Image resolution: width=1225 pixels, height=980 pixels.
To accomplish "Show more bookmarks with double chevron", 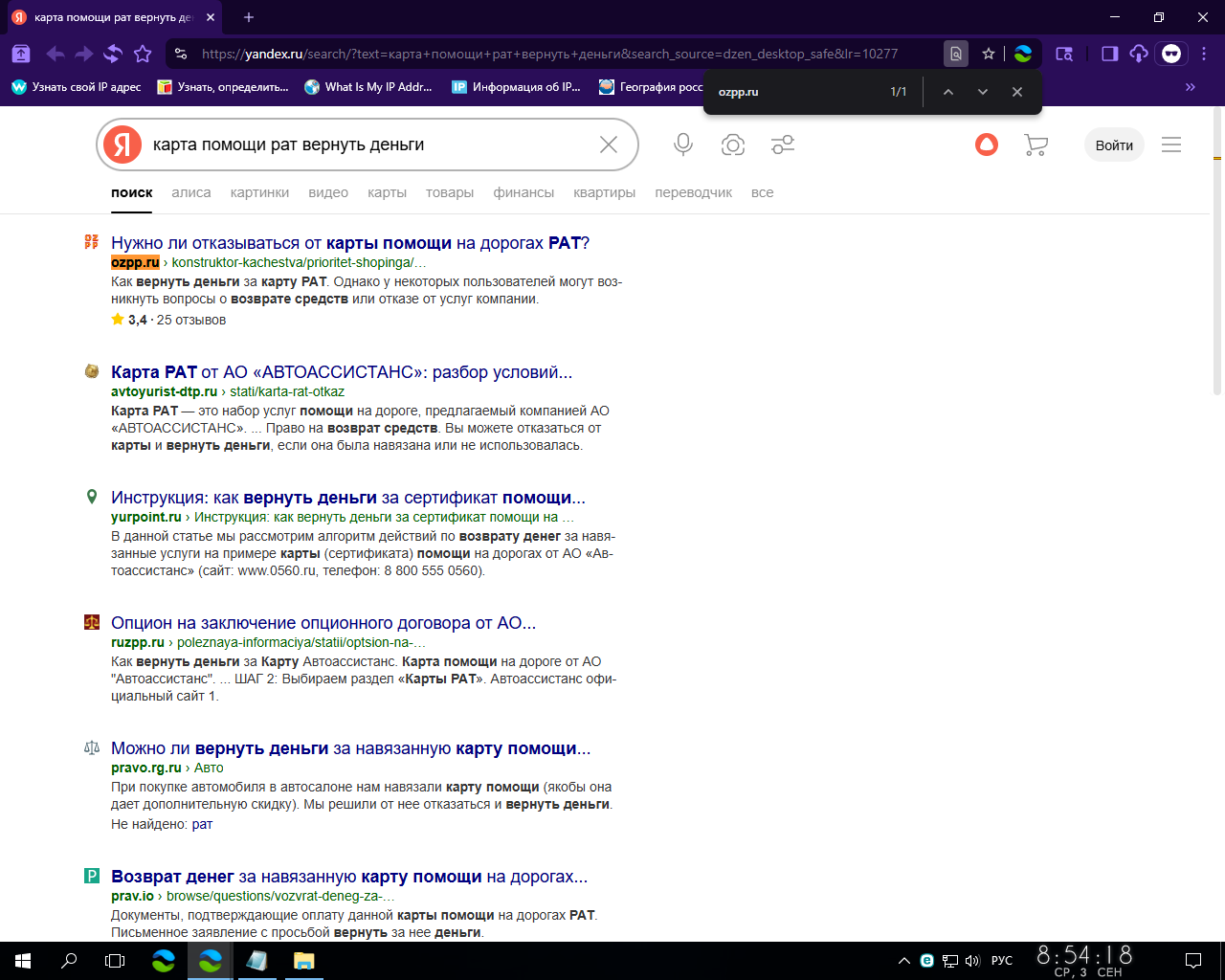I will (x=1191, y=87).
